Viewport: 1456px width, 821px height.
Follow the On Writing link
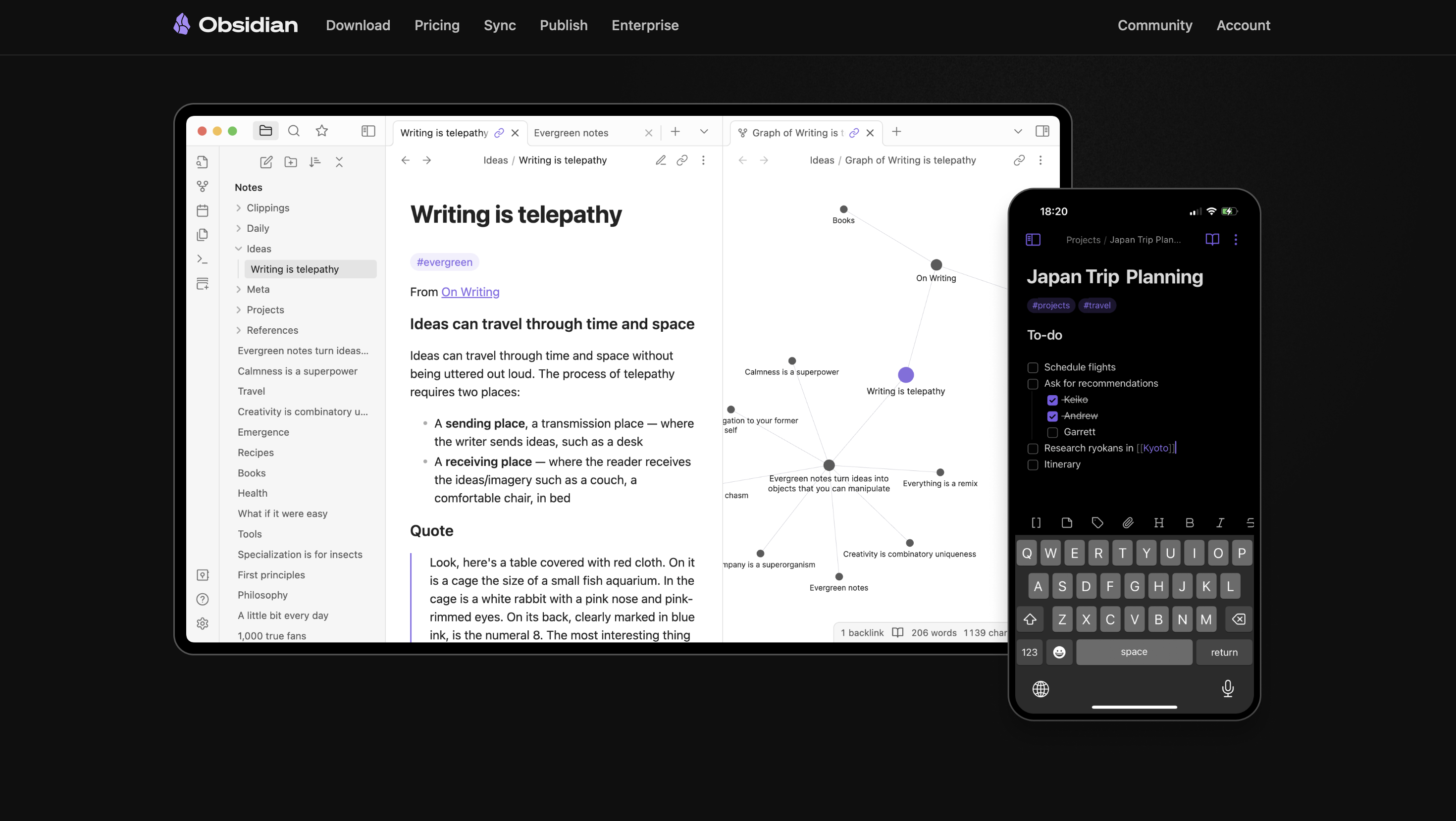click(x=469, y=292)
